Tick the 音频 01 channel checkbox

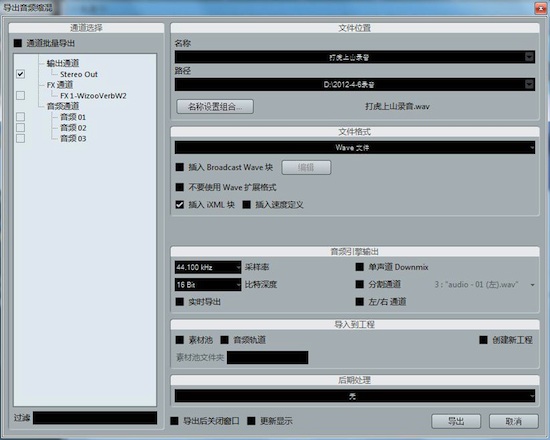click(20, 116)
